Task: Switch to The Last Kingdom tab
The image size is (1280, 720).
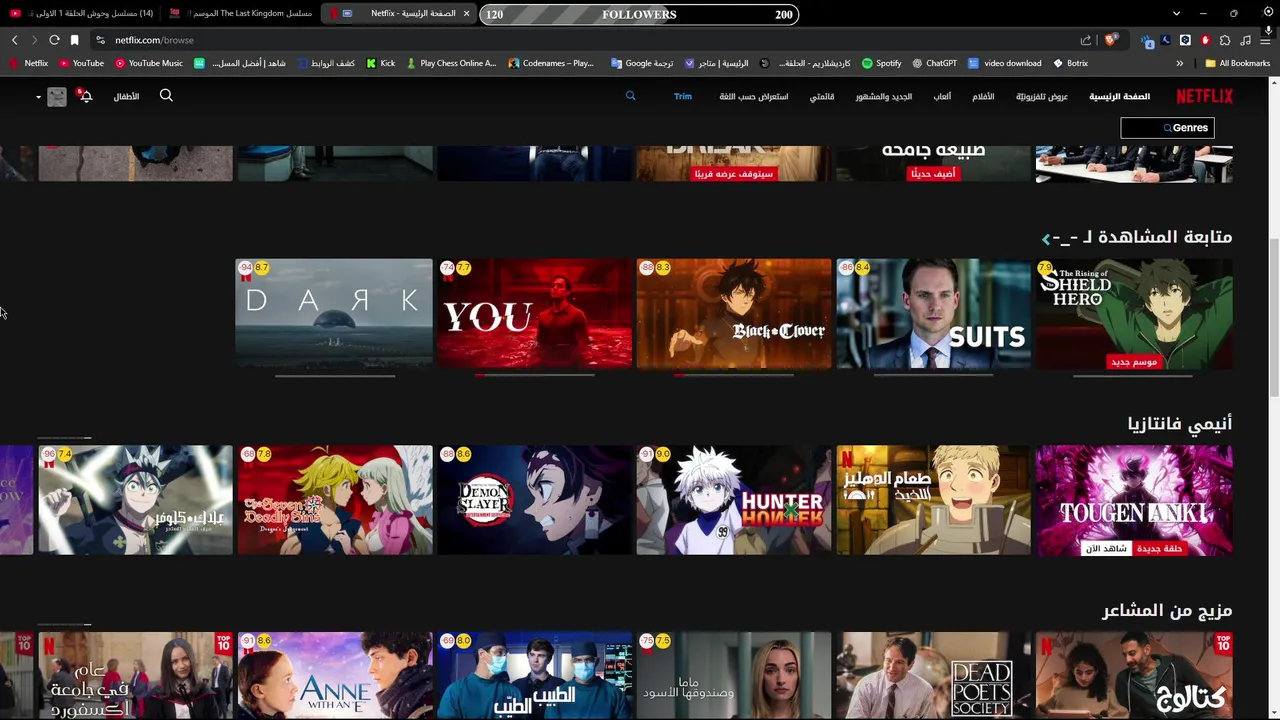Action: tap(241, 14)
